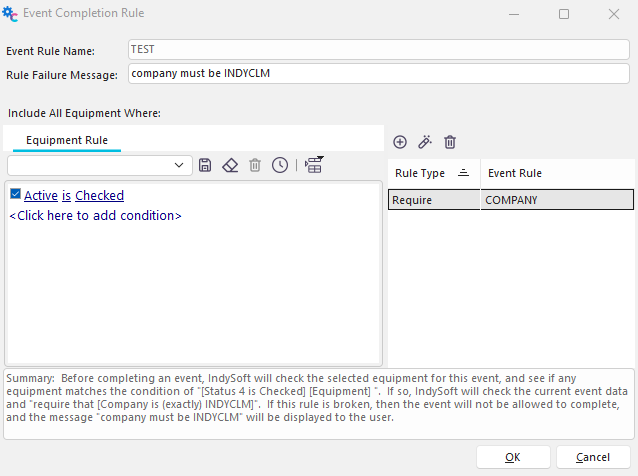The height and width of the screenshot is (476, 638).
Task: Click the grid field chooser icon
Action: pos(314,165)
